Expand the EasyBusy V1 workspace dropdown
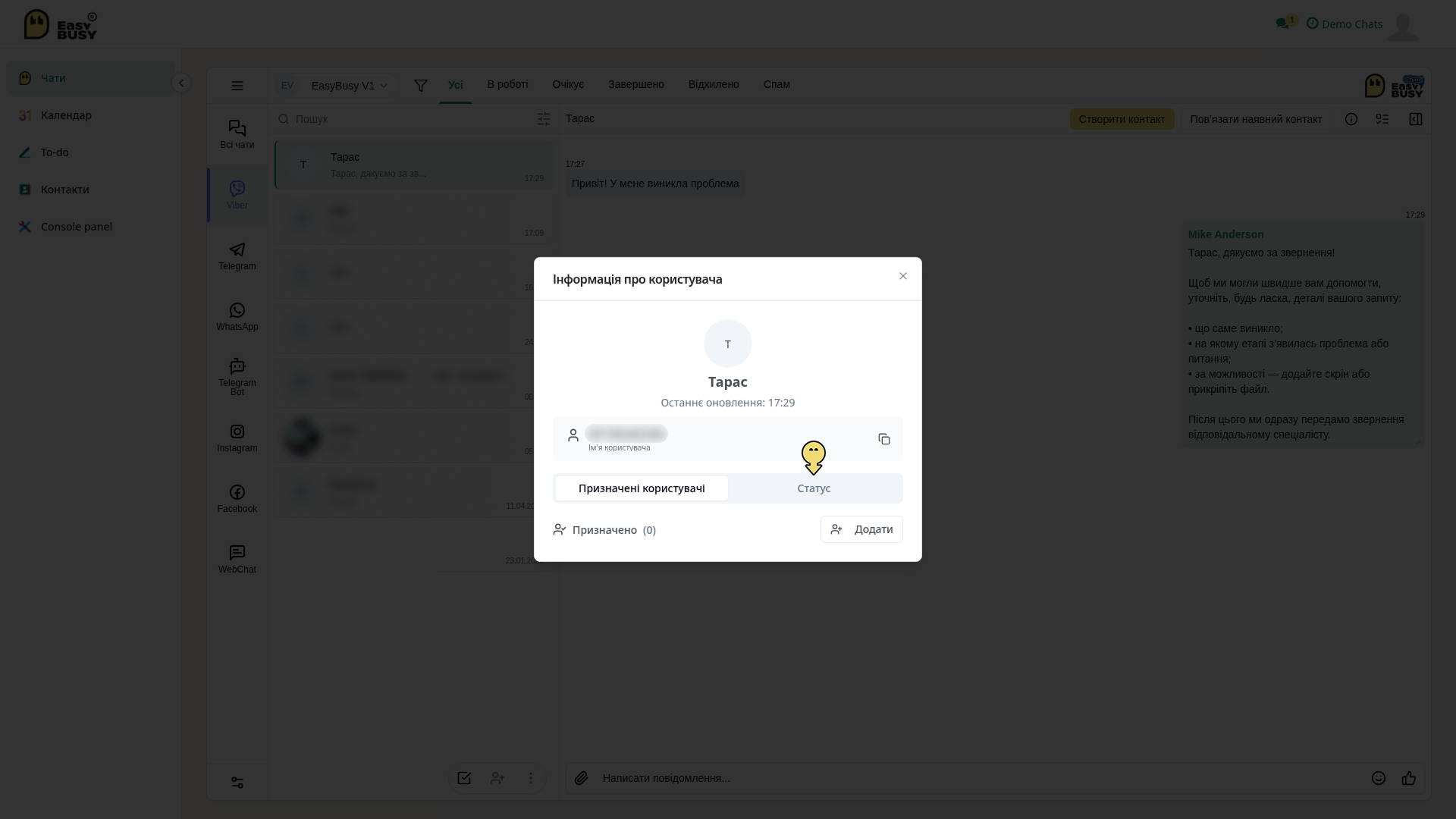The height and width of the screenshot is (819, 1456). click(350, 86)
